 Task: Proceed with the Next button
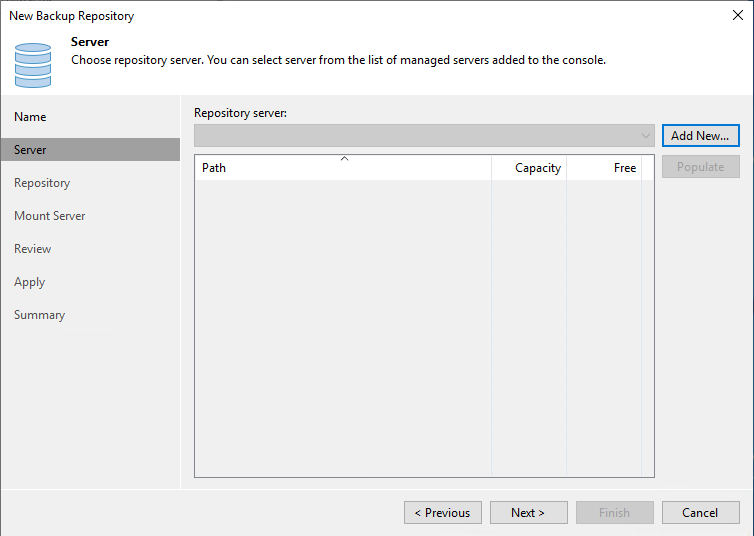coord(528,513)
